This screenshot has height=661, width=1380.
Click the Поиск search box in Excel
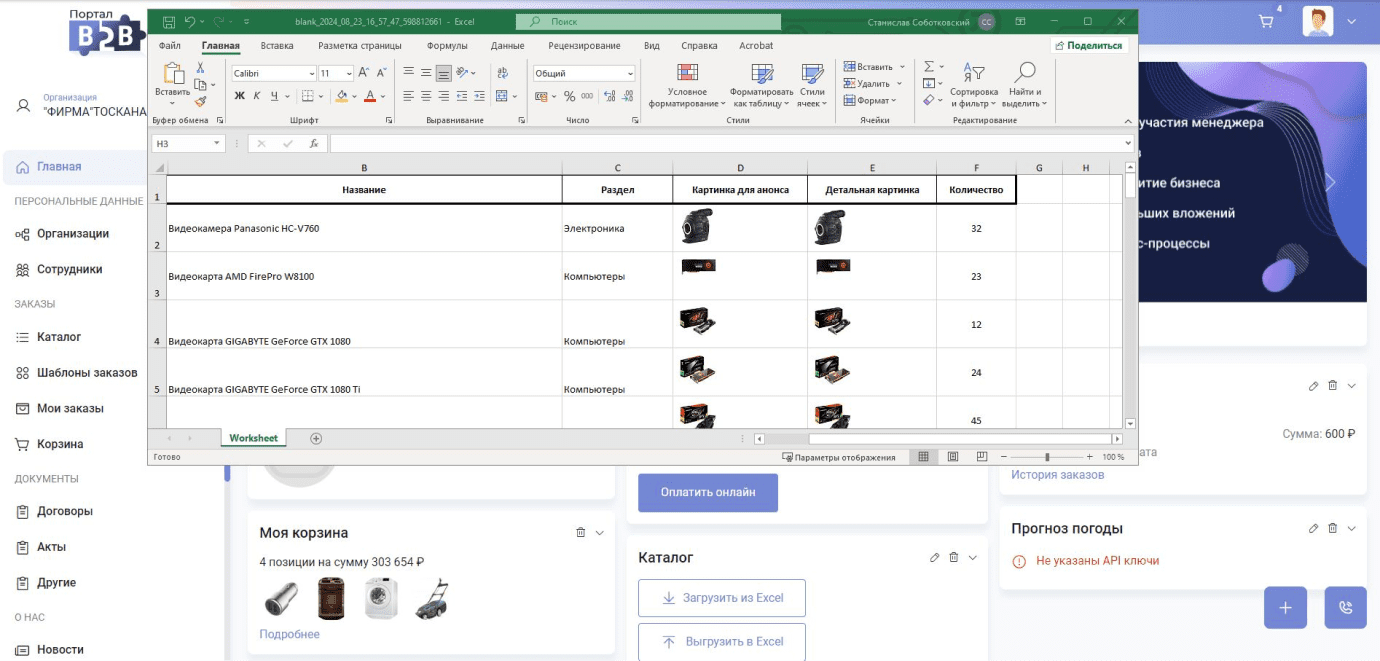(x=648, y=21)
